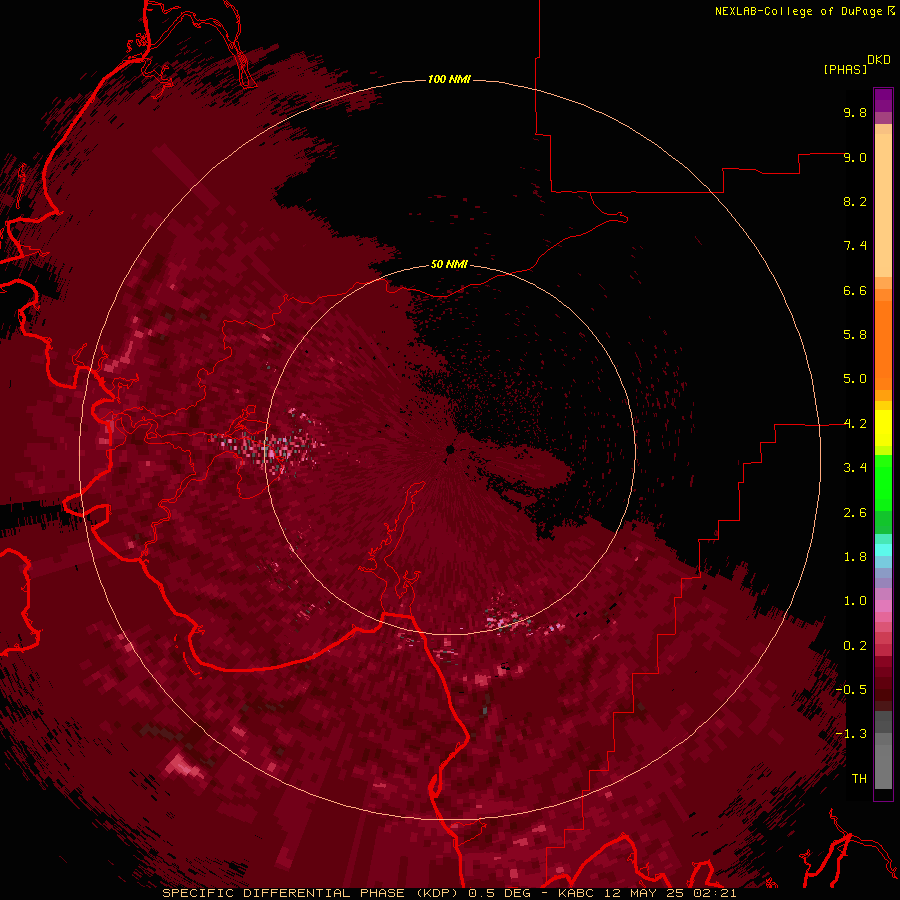Image resolution: width=900 pixels, height=900 pixels.
Task: Click the 5.8 legend value
Action: [855, 335]
